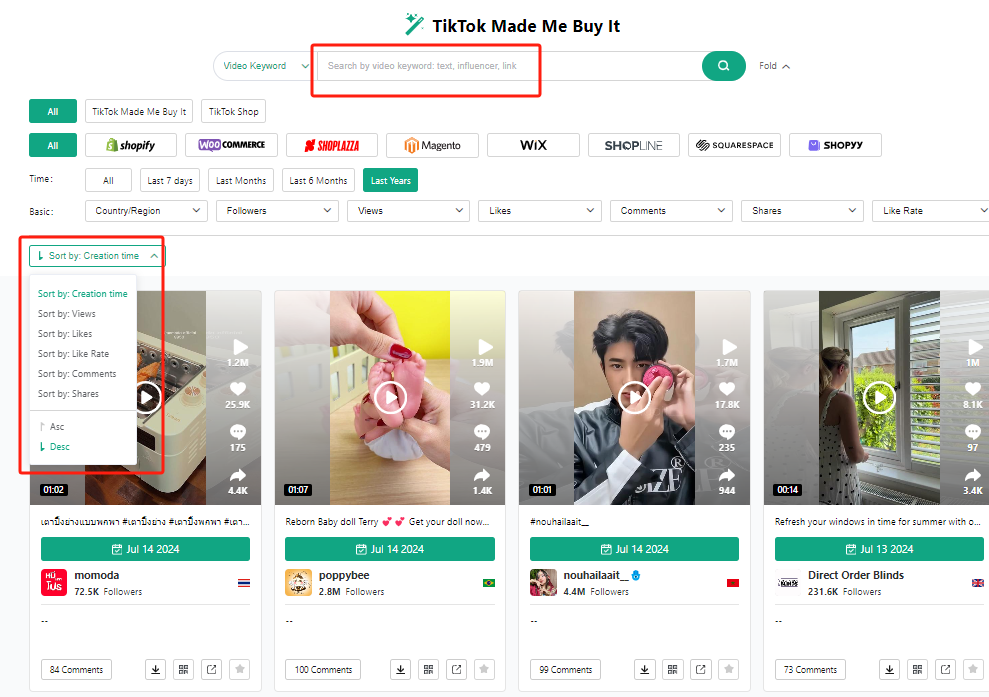The image size is (989, 697).
Task: Download the nouhailaait_ video
Action: (x=645, y=669)
